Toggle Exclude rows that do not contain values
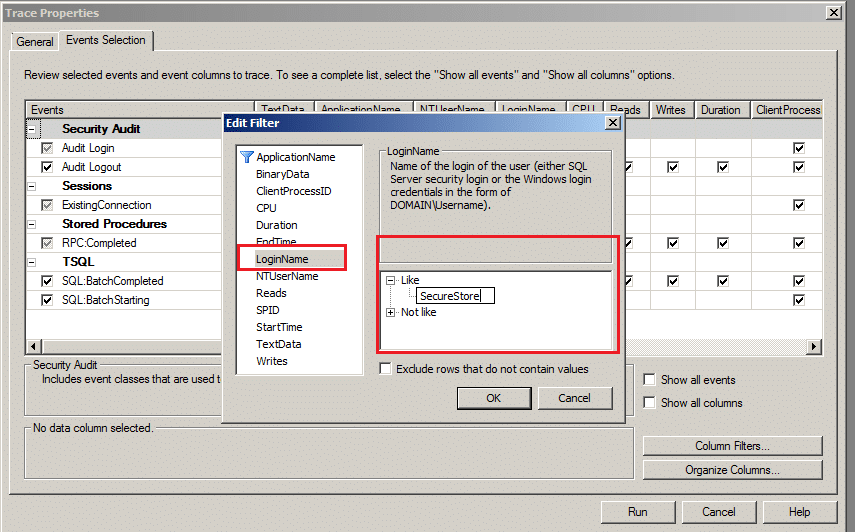855x532 pixels. [386, 369]
